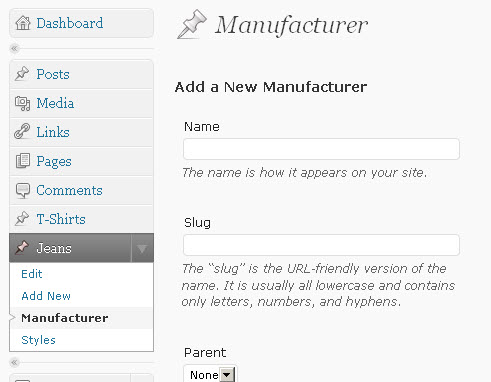Go to the Comments section
This screenshot has height=382, width=491.
coord(69,190)
